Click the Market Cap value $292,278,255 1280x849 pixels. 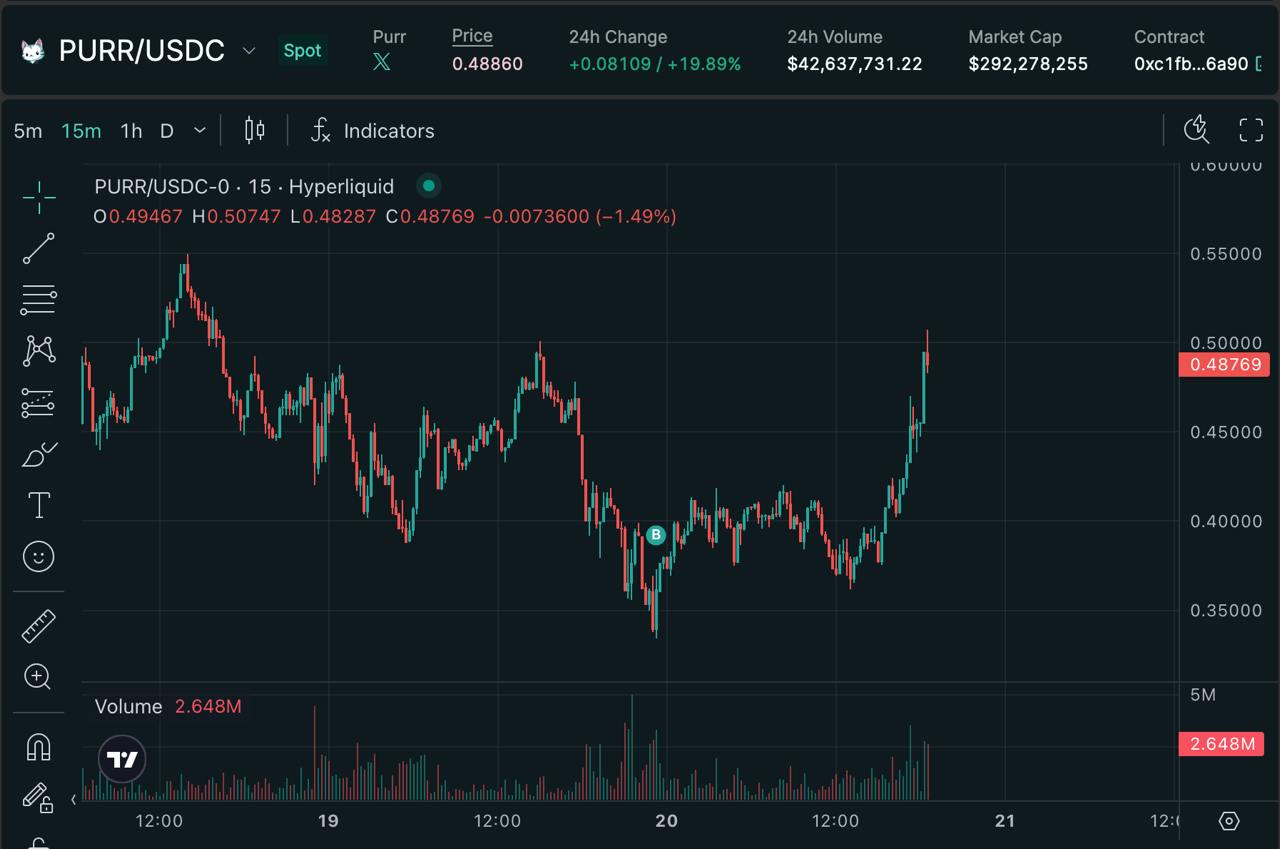[x=1028, y=64]
